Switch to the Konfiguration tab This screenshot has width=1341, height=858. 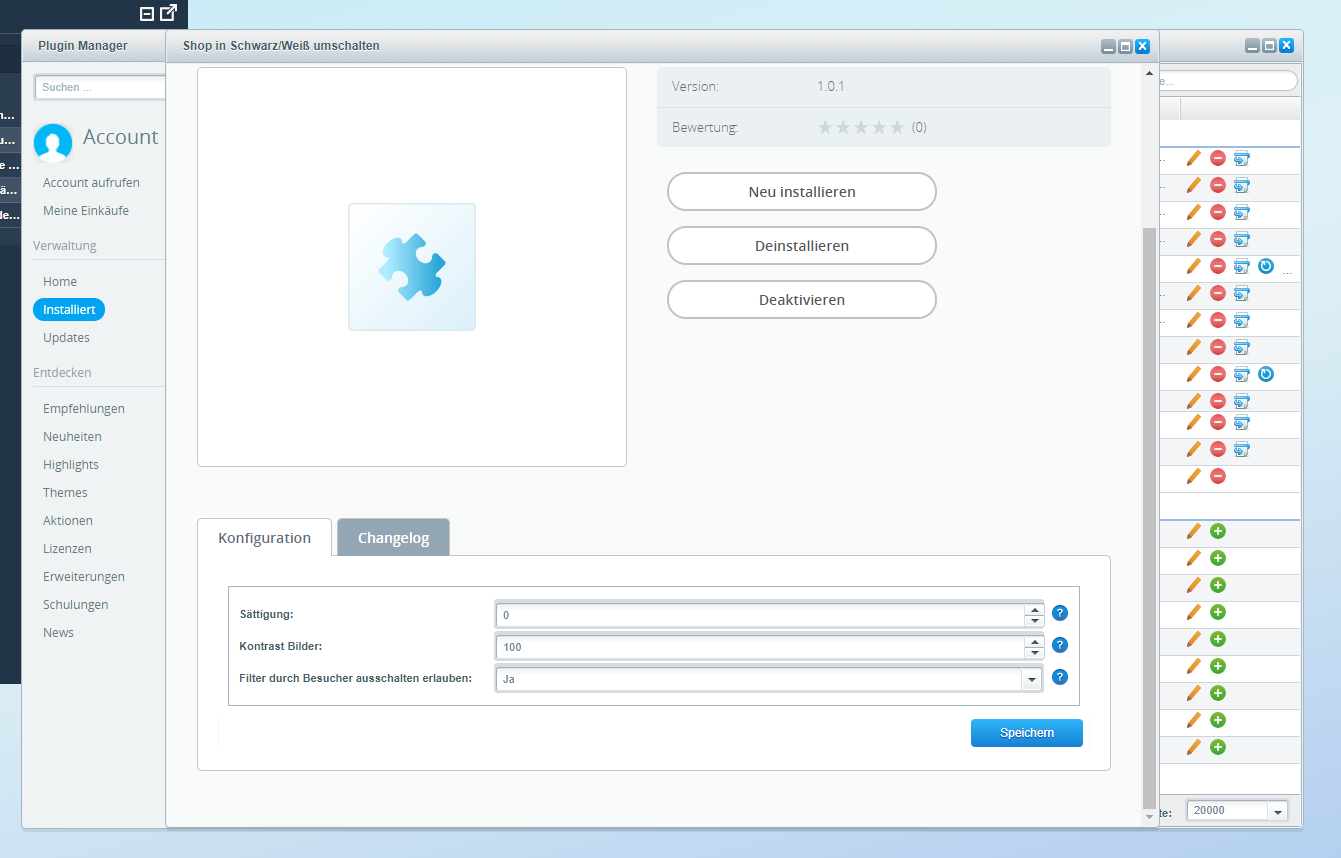tap(265, 537)
